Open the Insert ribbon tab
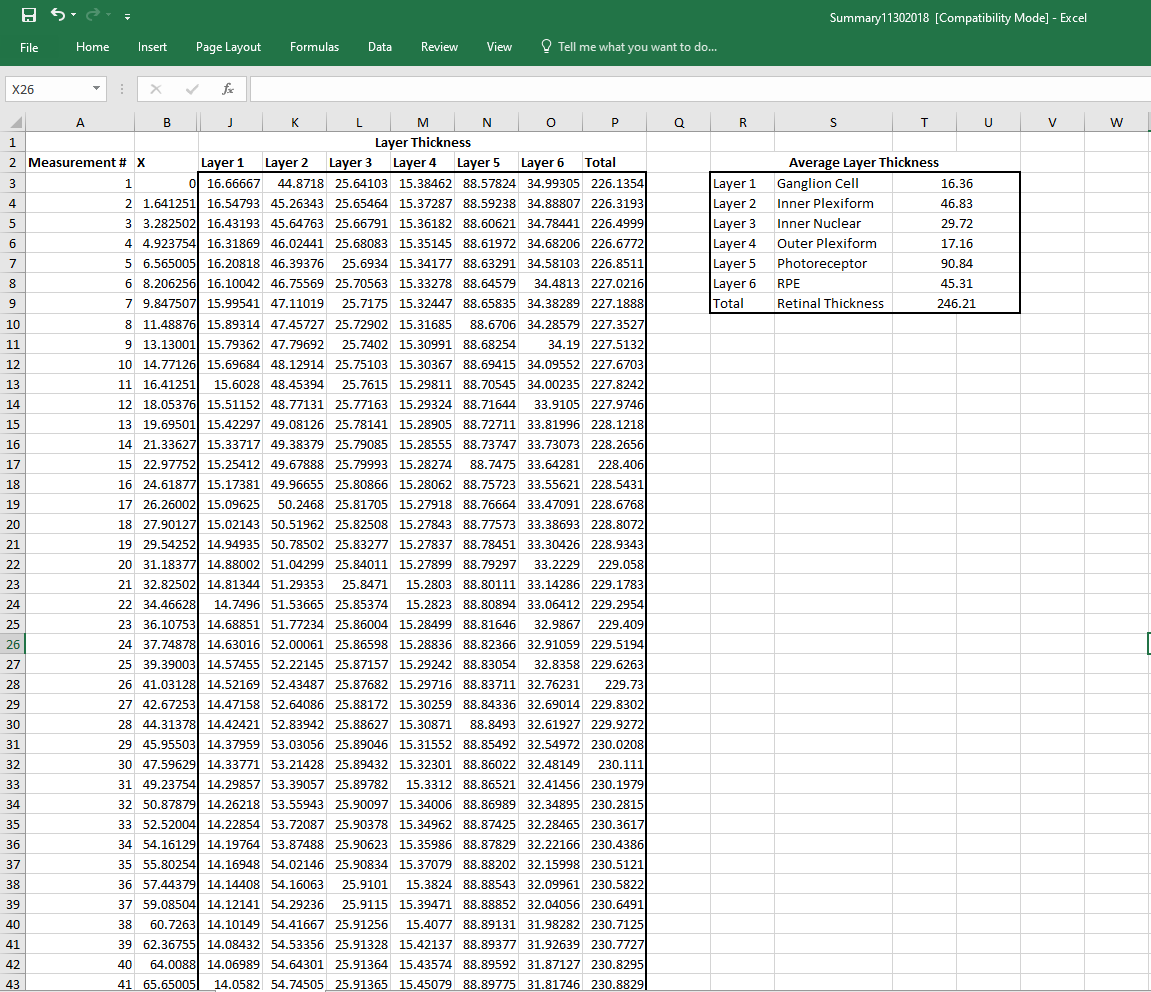This screenshot has width=1151, height=992. click(153, 47)
